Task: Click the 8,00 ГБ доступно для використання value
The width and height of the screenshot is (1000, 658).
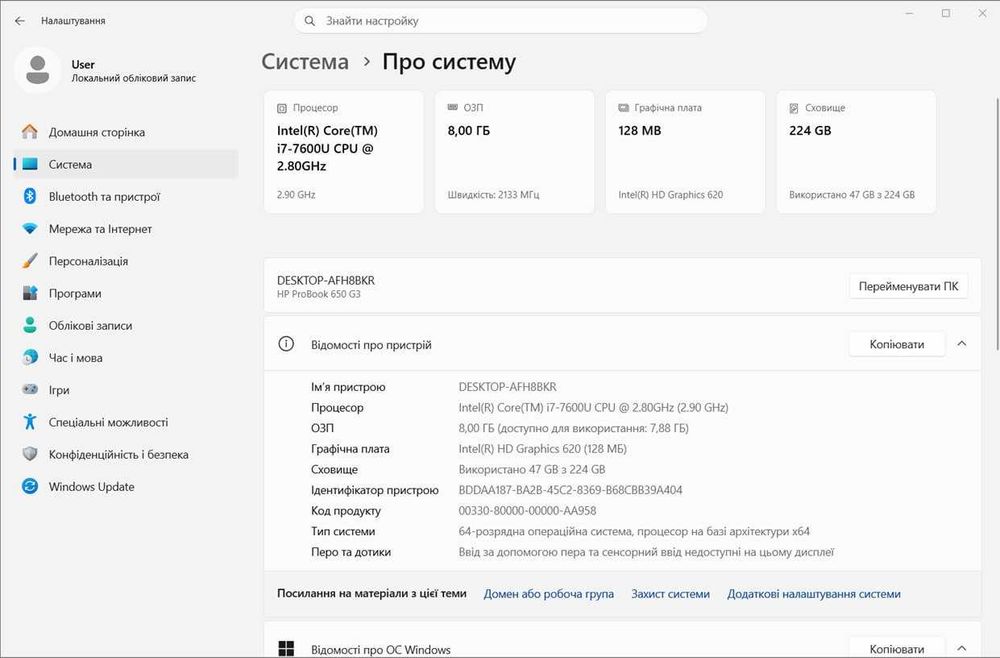Action: [x=573, y=428]
